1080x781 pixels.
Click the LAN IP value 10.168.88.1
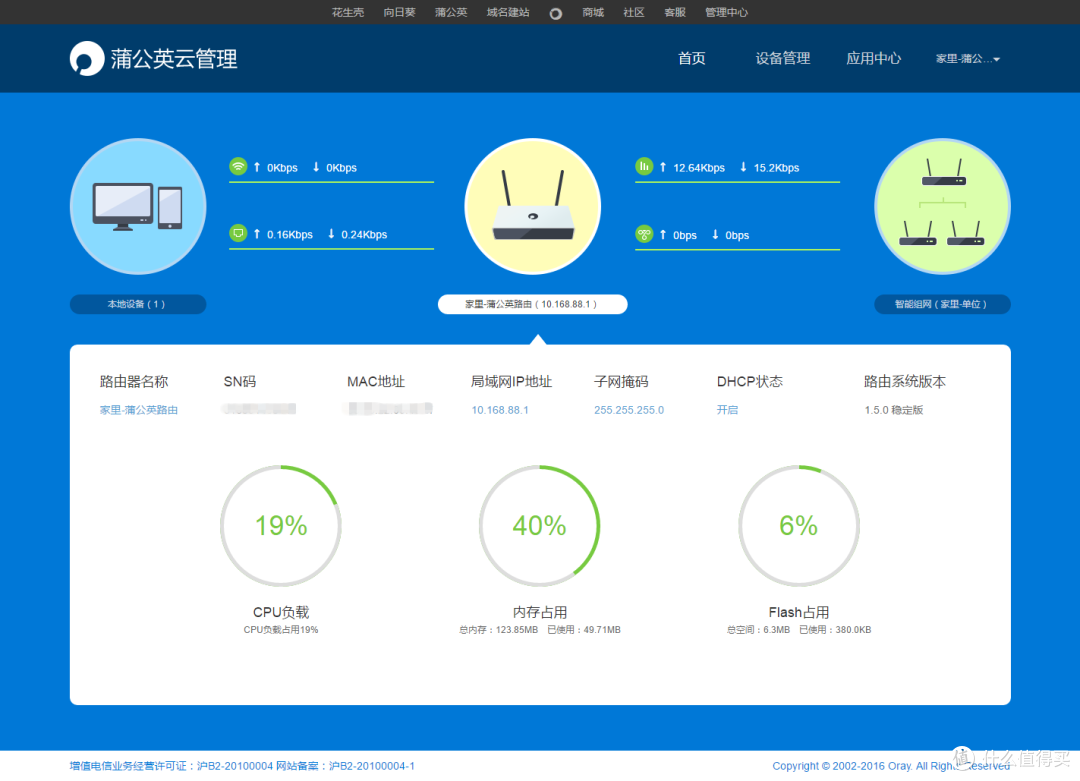click(x=500, y=410)
